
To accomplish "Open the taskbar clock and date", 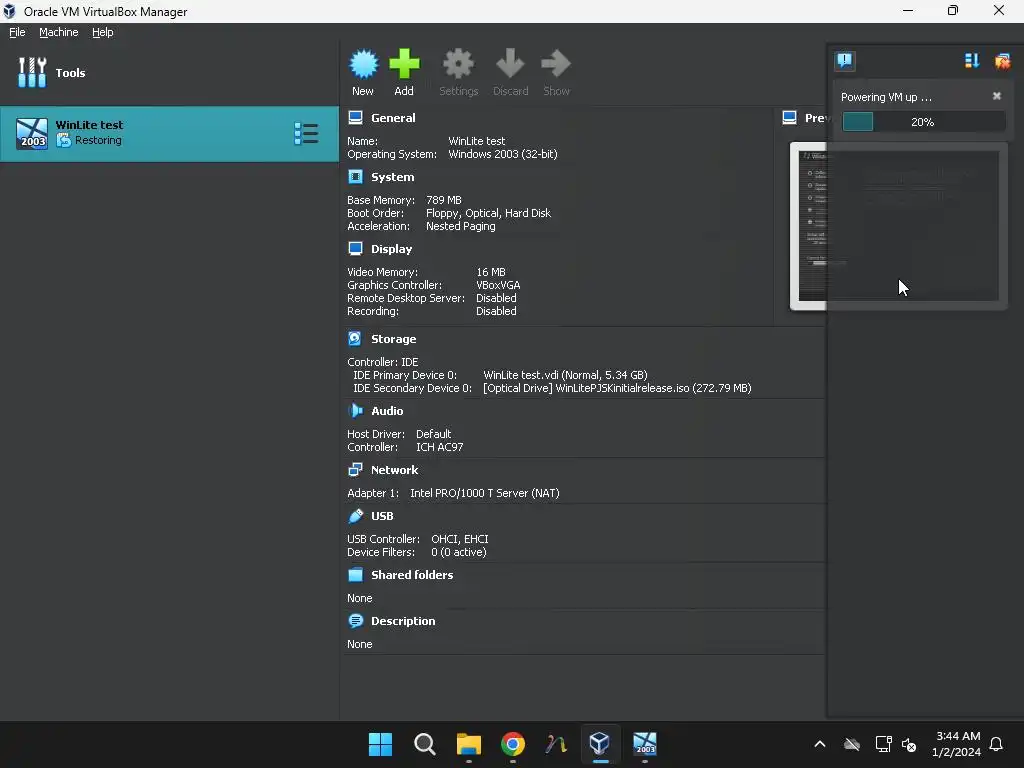I will (956, 744).
